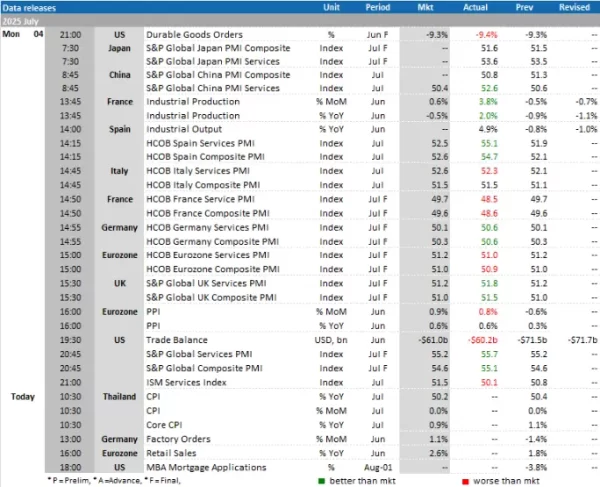Viewport: 600px width, 487px height.
Task: Click Italy Services PMI actual value 52.3
Action: [489, 171]
